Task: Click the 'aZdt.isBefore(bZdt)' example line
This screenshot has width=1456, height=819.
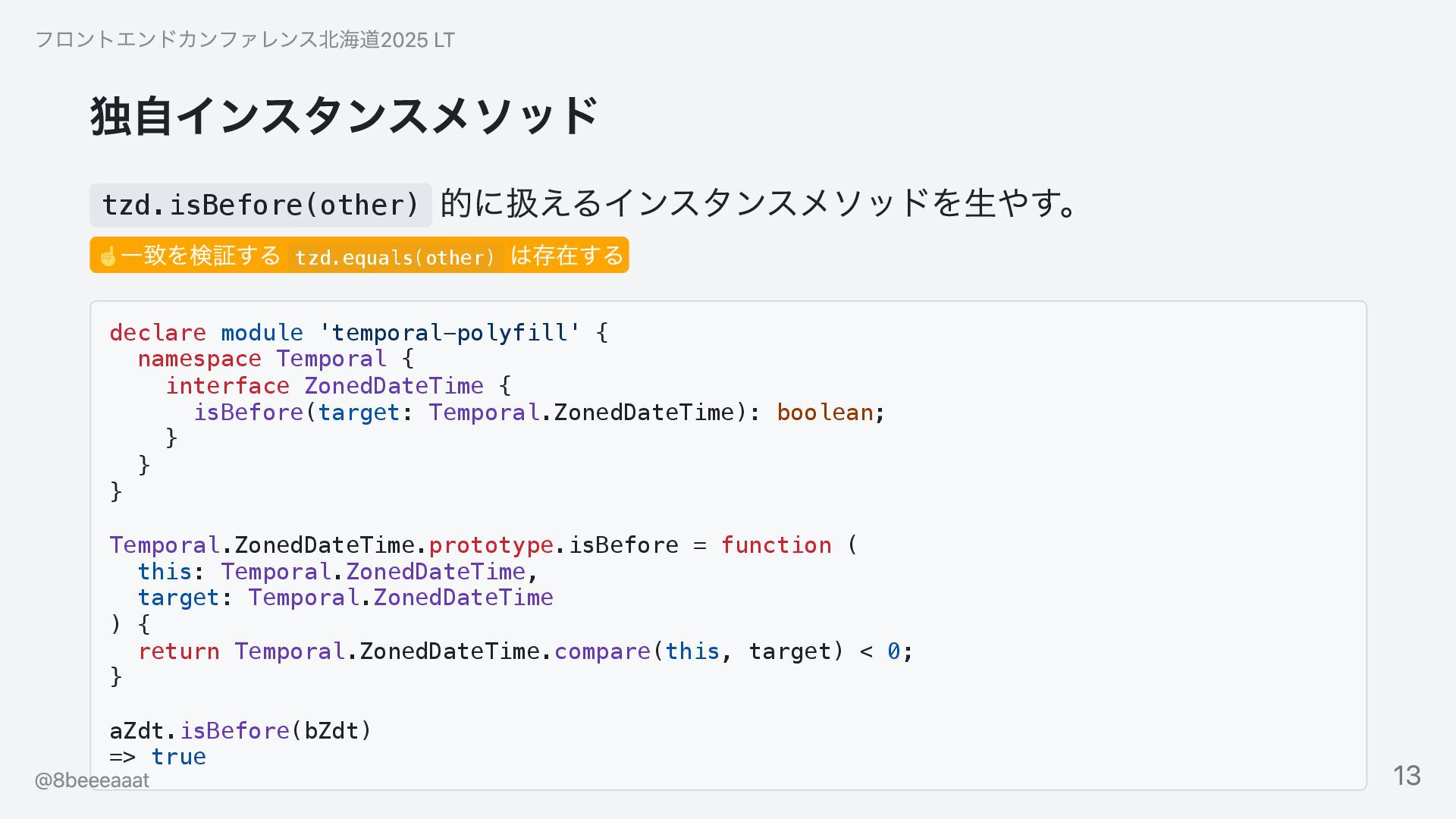Action: pyautogui.click(x=241, y=730)
